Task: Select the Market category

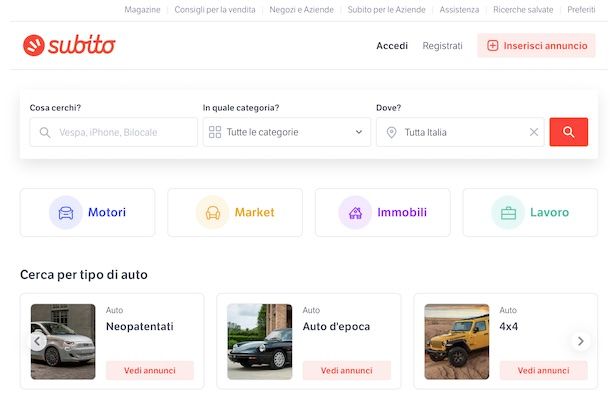Action: [x=235, y=213]
